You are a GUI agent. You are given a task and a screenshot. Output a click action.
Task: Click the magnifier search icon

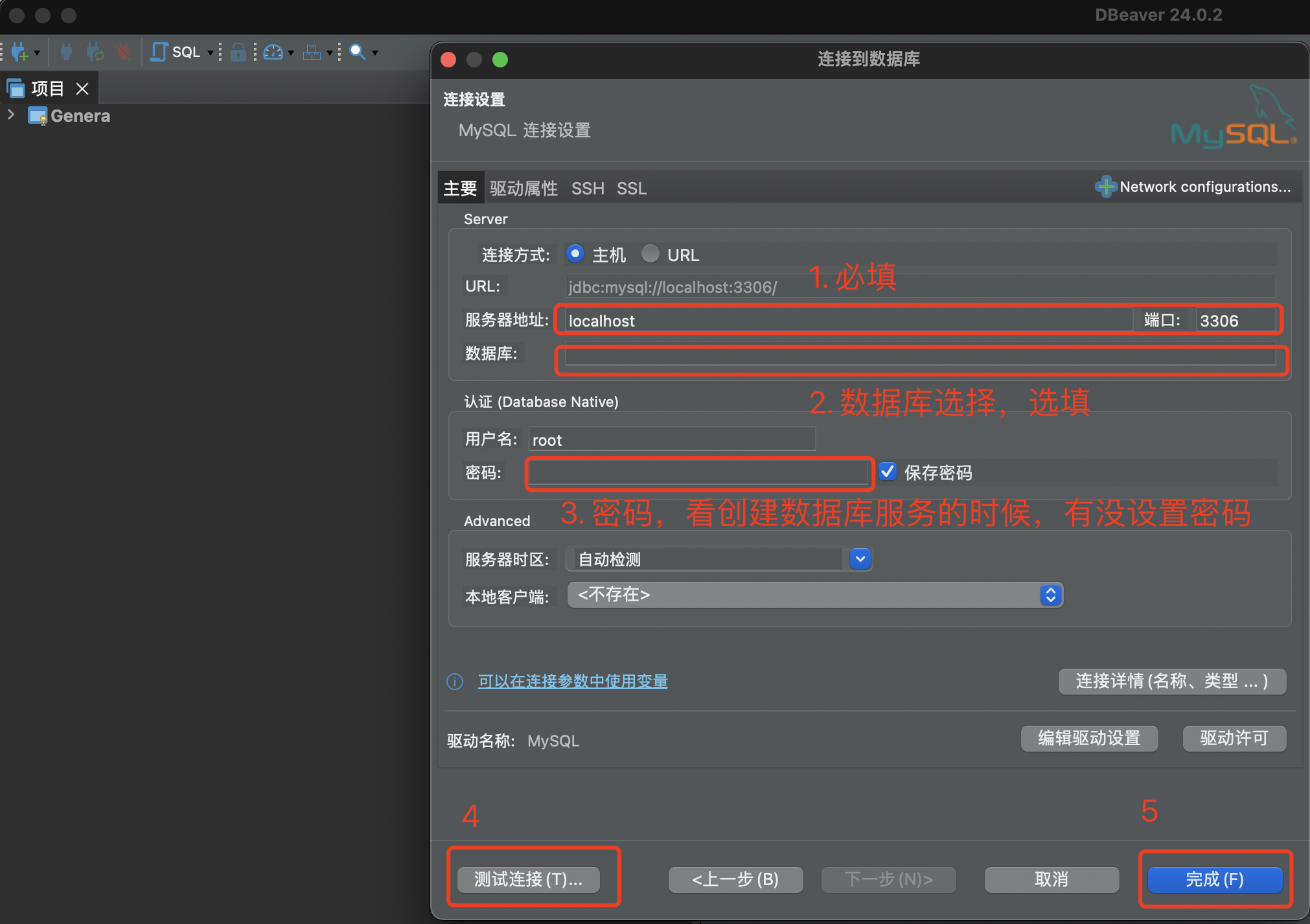357,52
